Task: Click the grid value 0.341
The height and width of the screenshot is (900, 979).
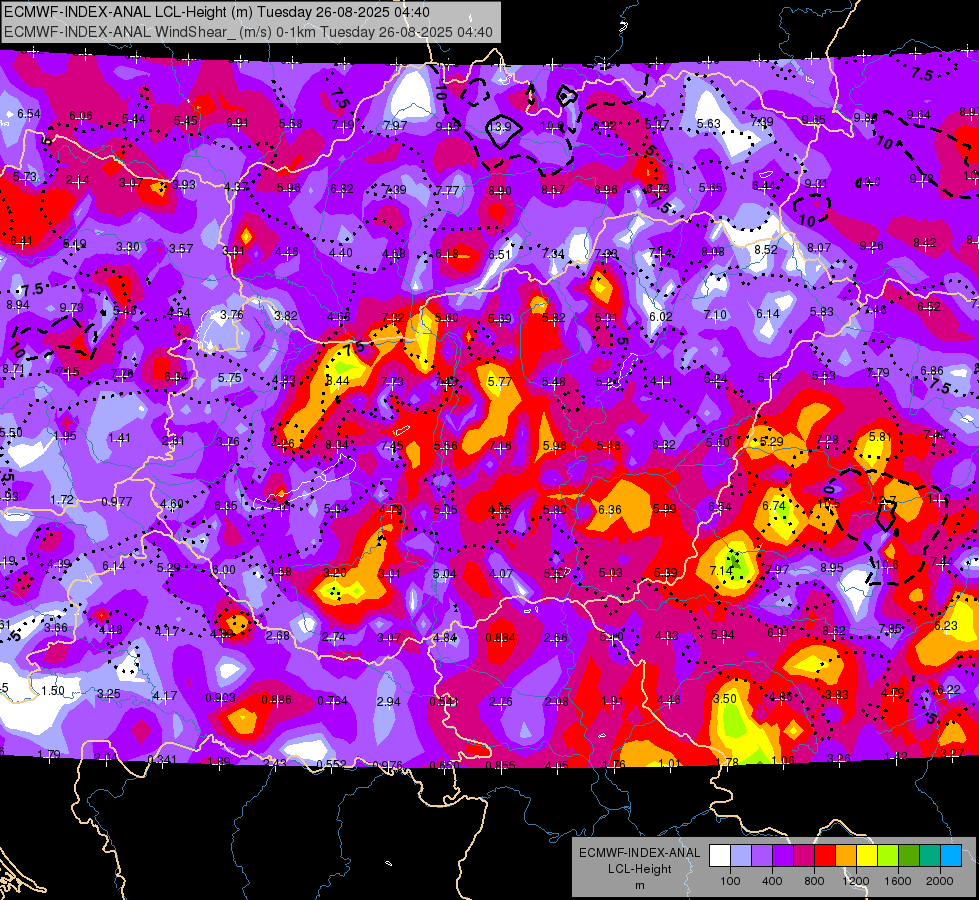Action: click(x=162, y=760)
